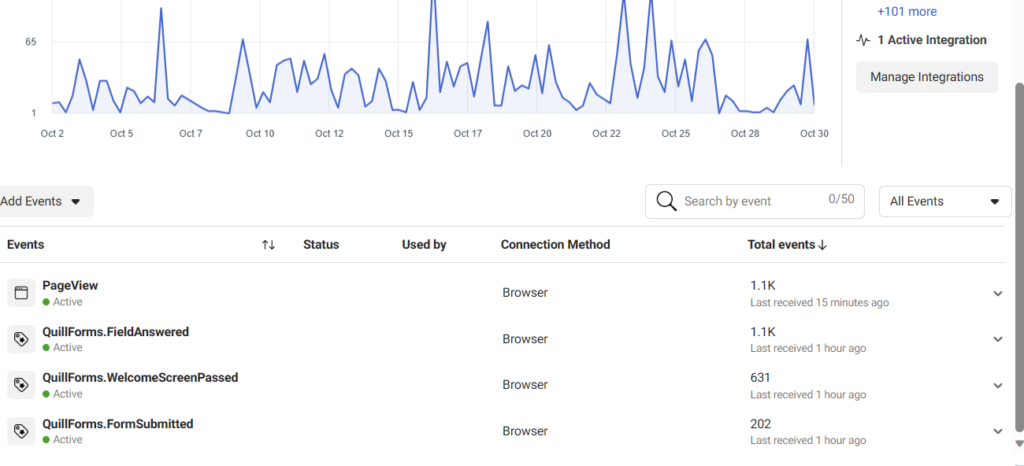Click the PageView browser window icon
Viewport: 1024px width, 466px height.
click(21, 292)
